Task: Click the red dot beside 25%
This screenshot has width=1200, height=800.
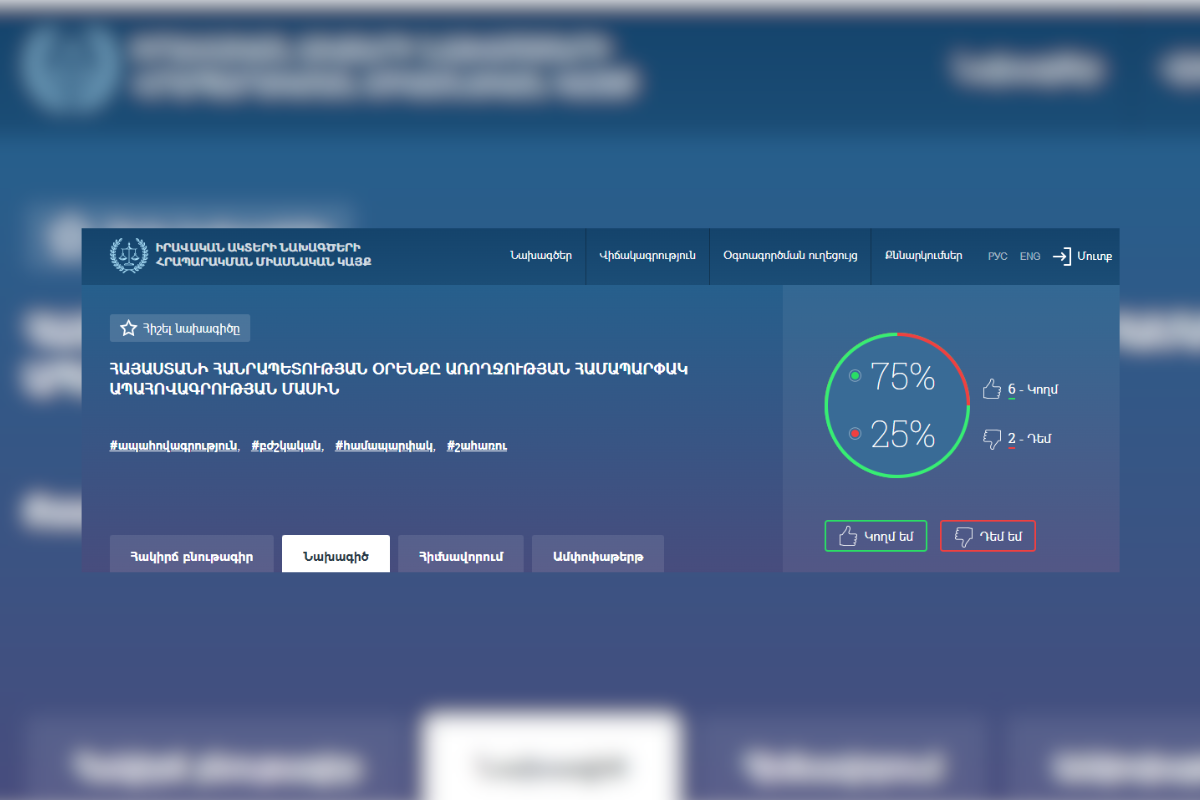Action: click(x=854, y=433)
